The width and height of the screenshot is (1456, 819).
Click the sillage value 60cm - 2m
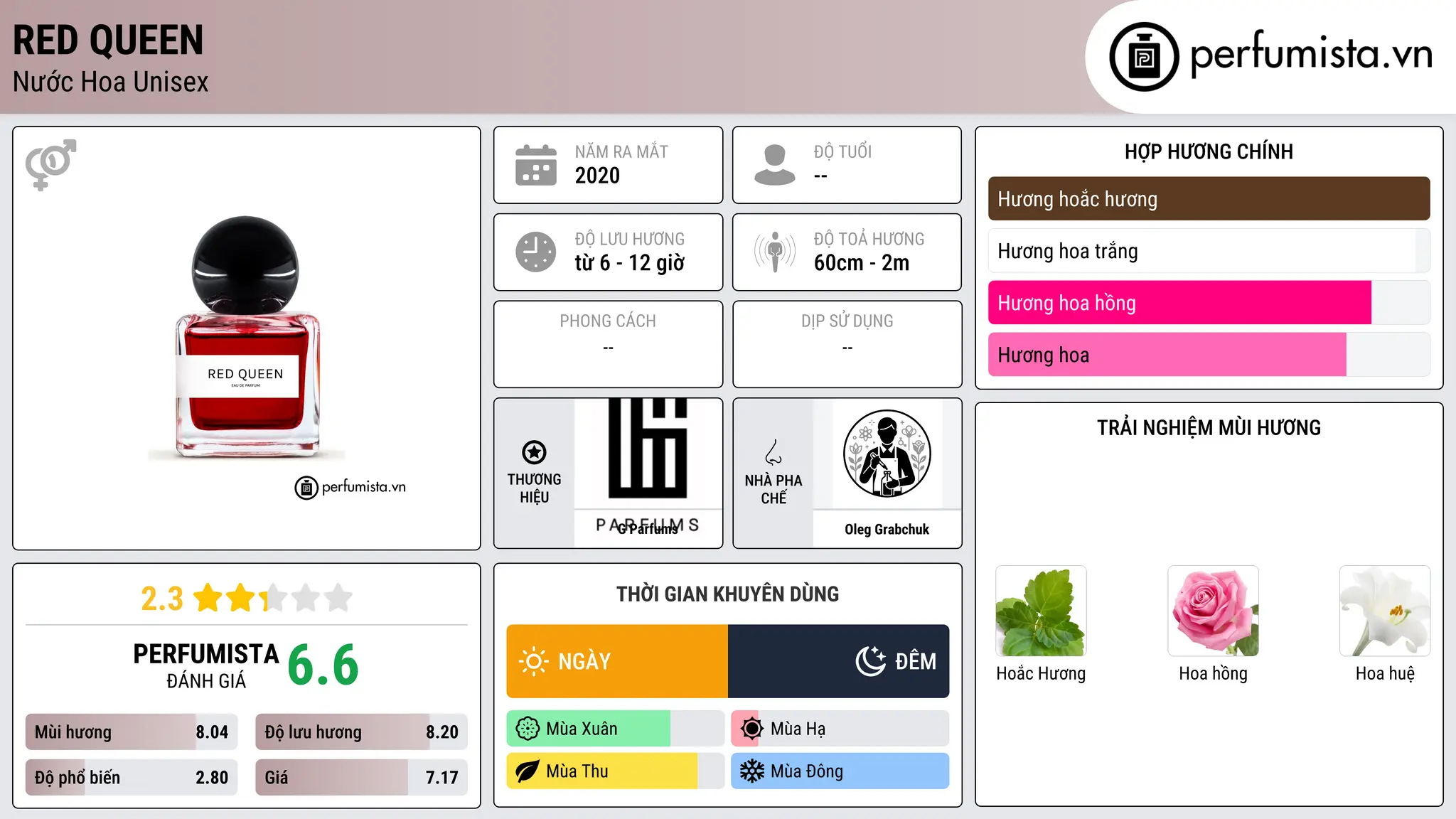pos(862,263)
